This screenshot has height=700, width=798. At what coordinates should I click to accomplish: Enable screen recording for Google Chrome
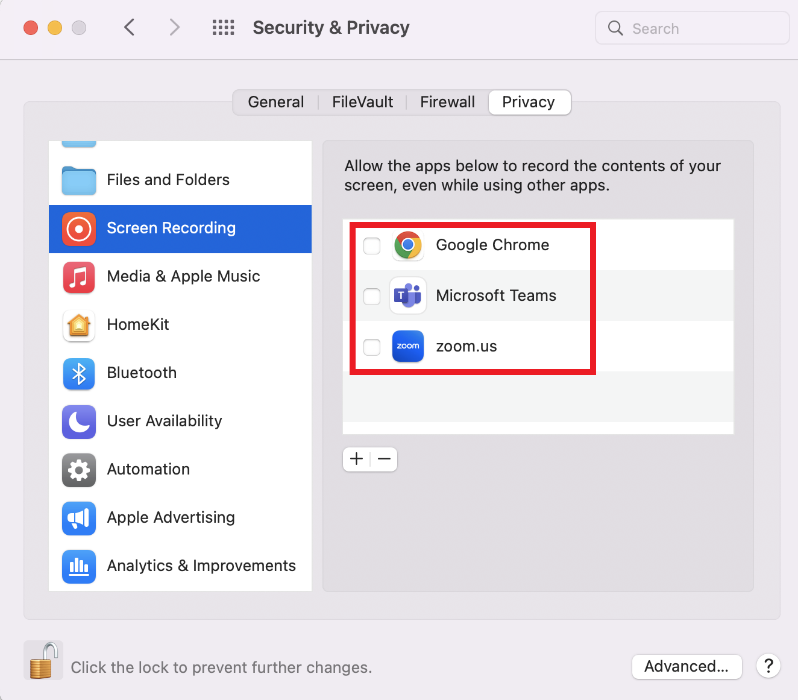pos(372,246)
